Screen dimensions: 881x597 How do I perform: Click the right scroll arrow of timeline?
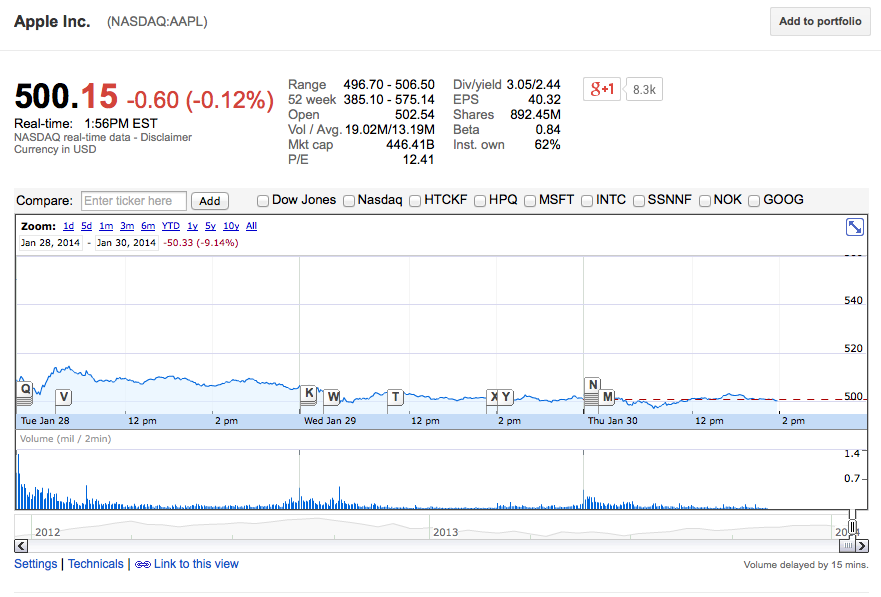click(x=862, y=546)
